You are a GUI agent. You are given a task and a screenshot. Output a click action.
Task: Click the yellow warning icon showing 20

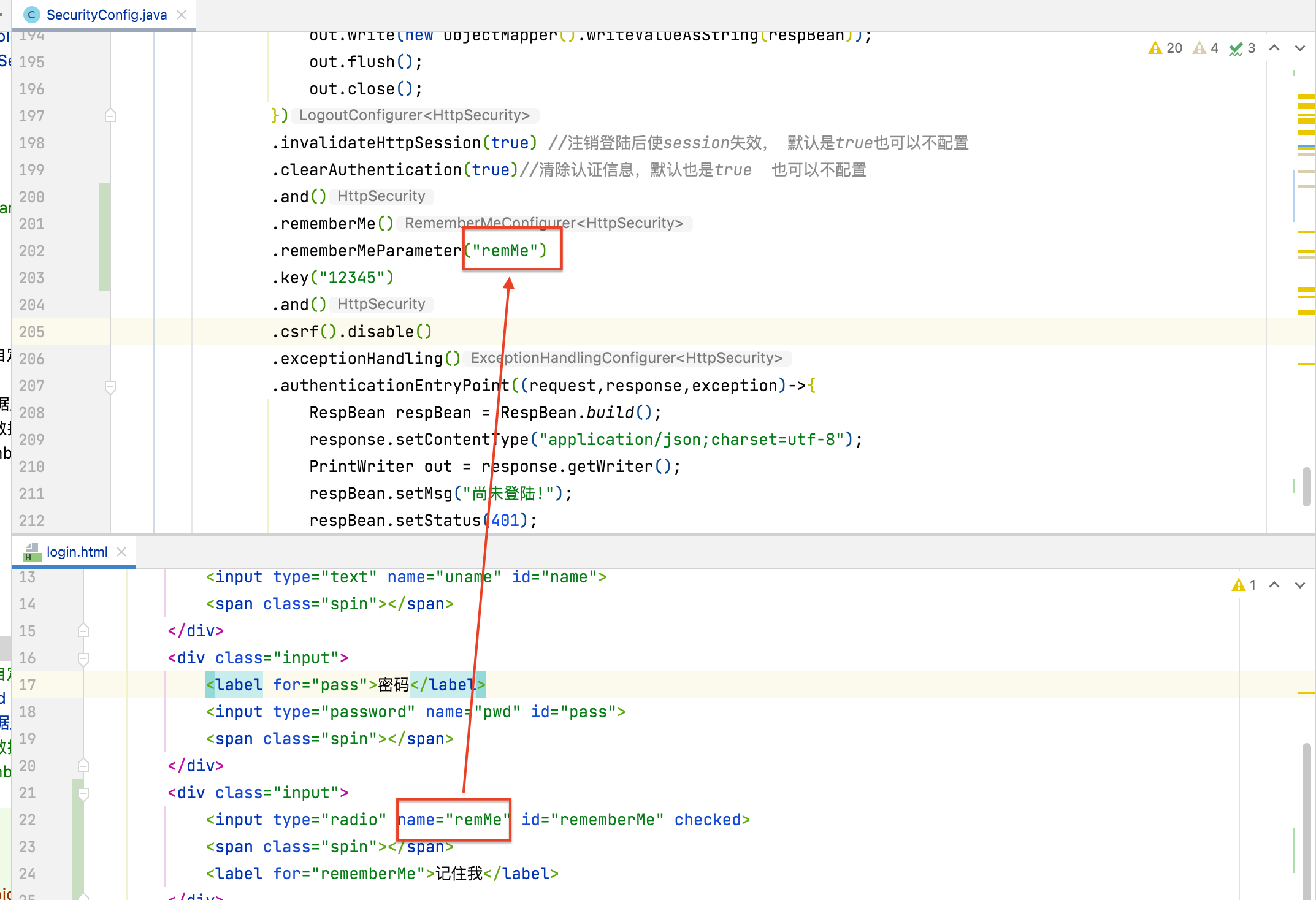click(1155, 48)
